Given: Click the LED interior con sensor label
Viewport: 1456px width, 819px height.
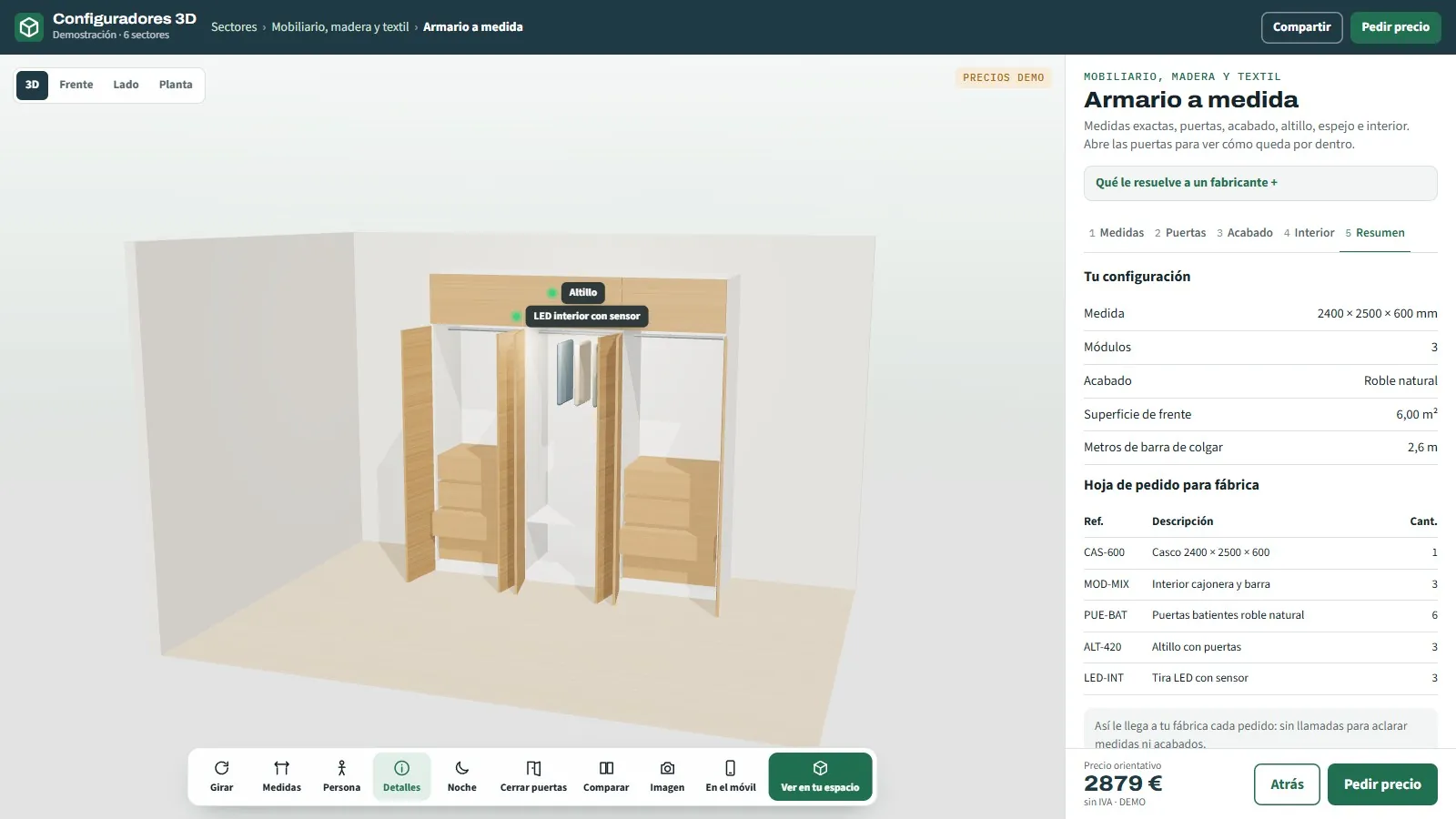Looking at the screenshot, I should [587, 316].
